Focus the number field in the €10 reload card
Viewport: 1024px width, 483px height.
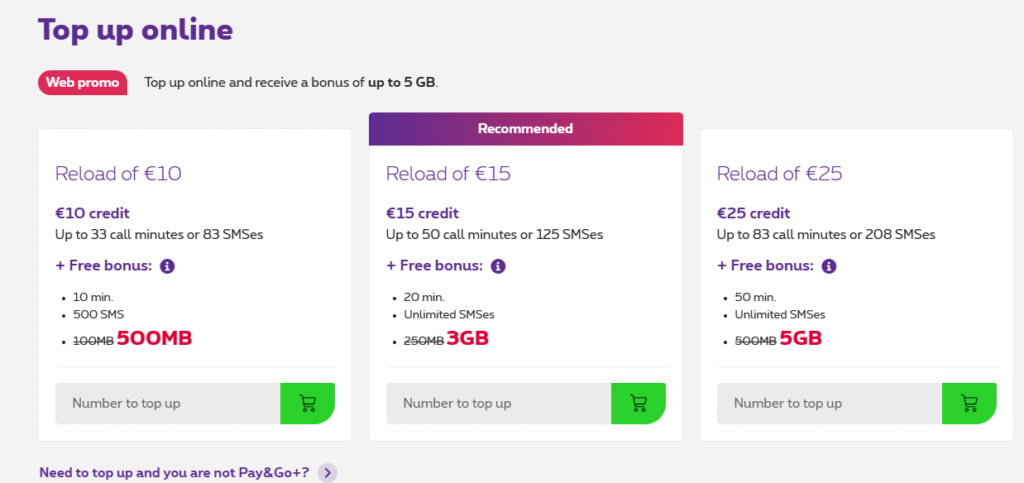[x=167, y=403]
